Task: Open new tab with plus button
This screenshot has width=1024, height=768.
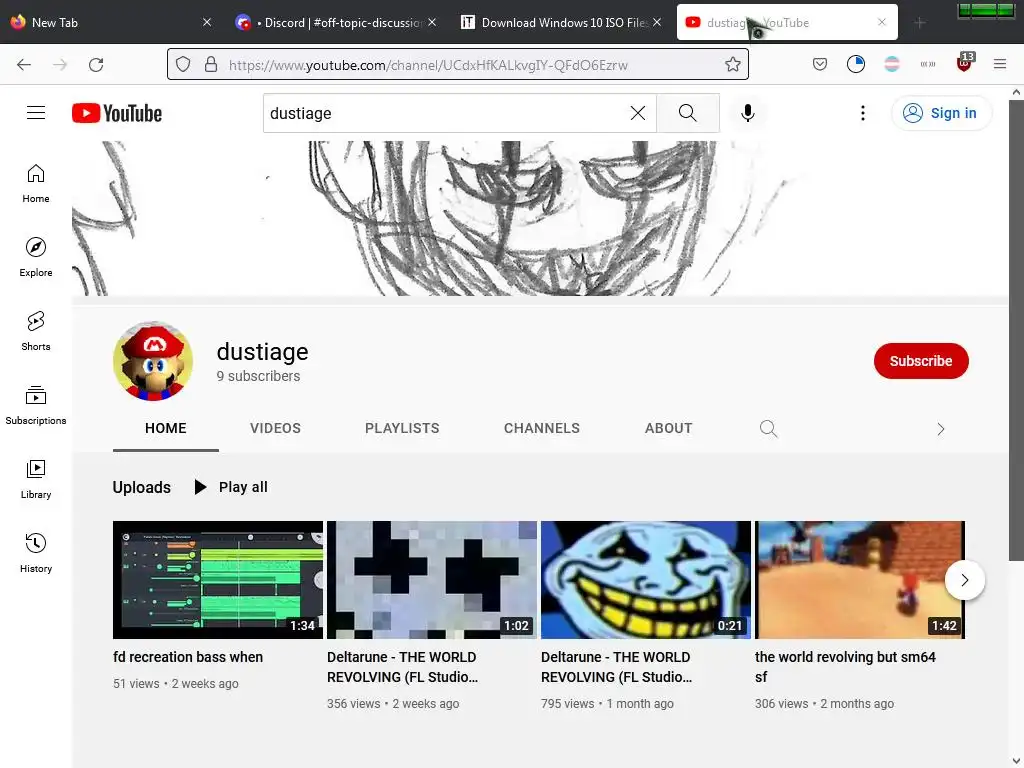Action: [920, 23]
